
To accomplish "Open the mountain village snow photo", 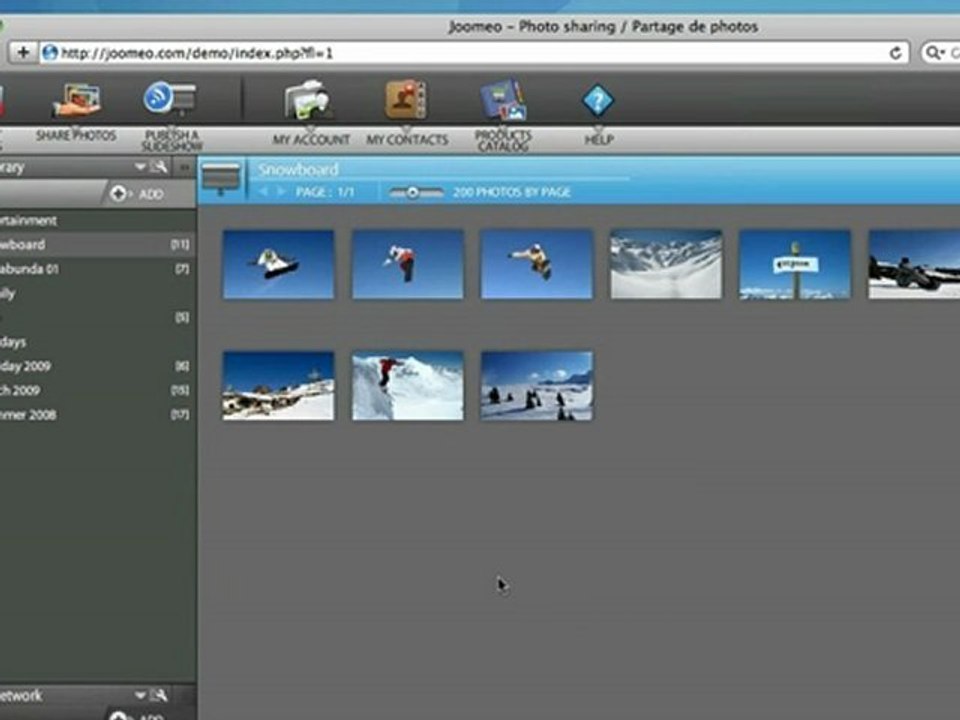I will (x=279, y=386).
